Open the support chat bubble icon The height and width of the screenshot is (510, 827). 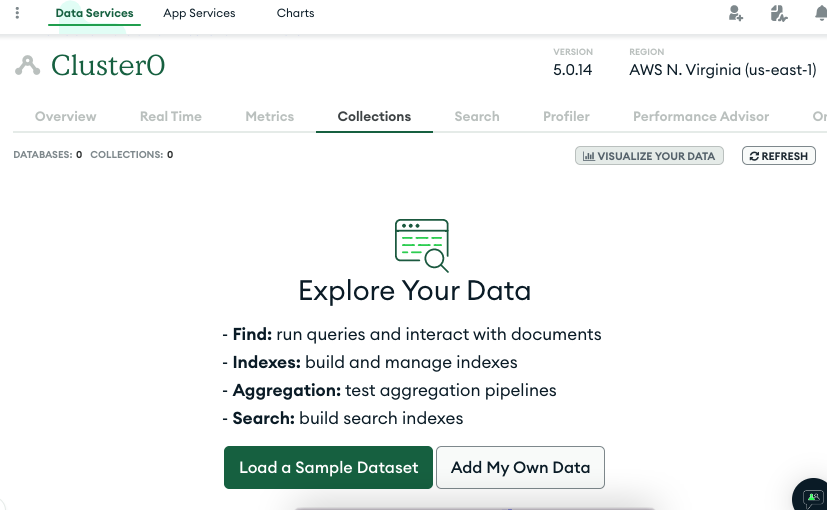(x=812, y=497)
